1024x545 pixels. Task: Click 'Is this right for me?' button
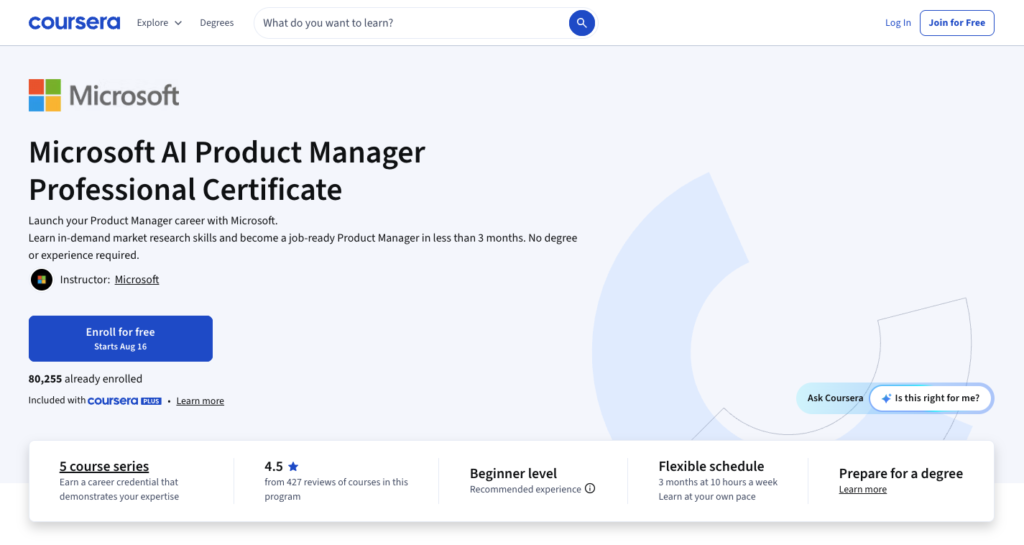[x=931, y=398]
